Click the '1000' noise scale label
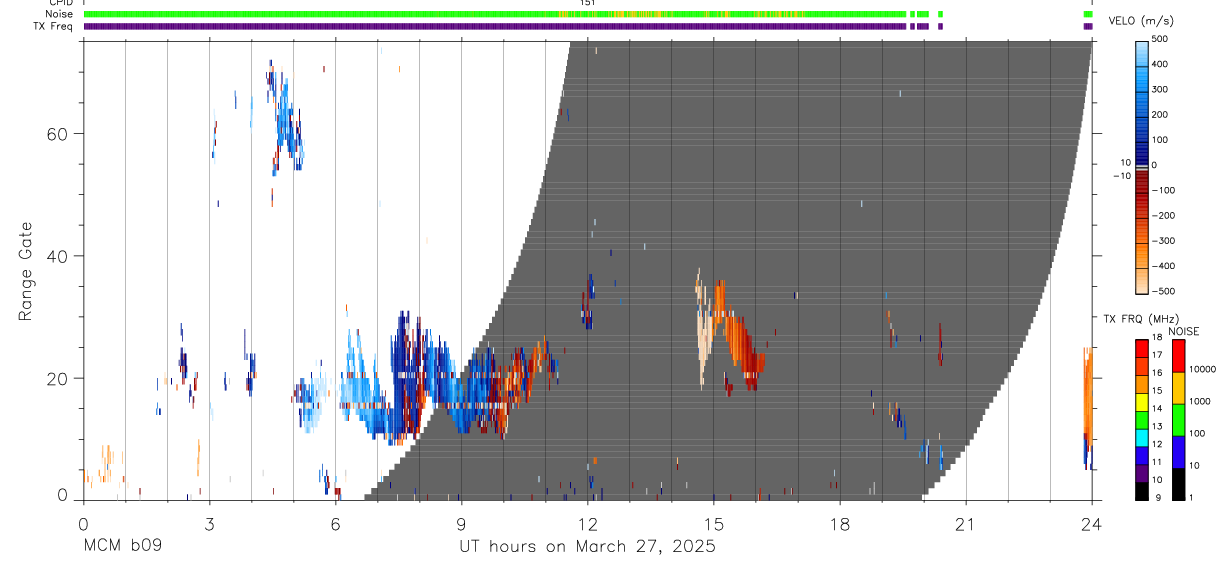 pos(1200,401)
